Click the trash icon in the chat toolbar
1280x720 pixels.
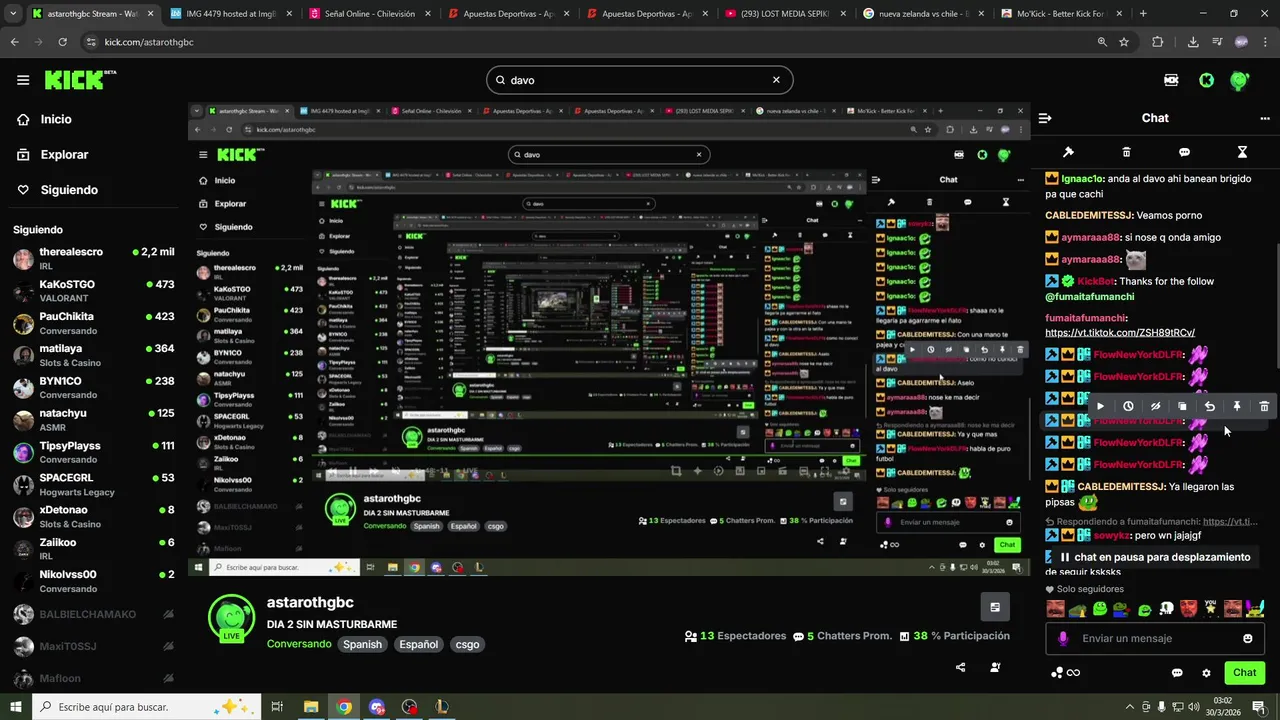pos(1126,152)
